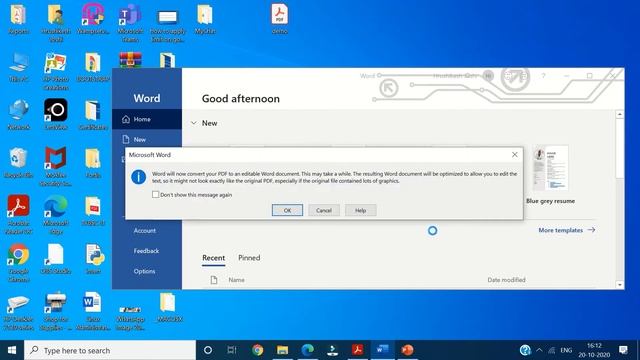Open Options in Word sidebar
The height and width of the screenshot is (360, 640).
coord(144,271)
